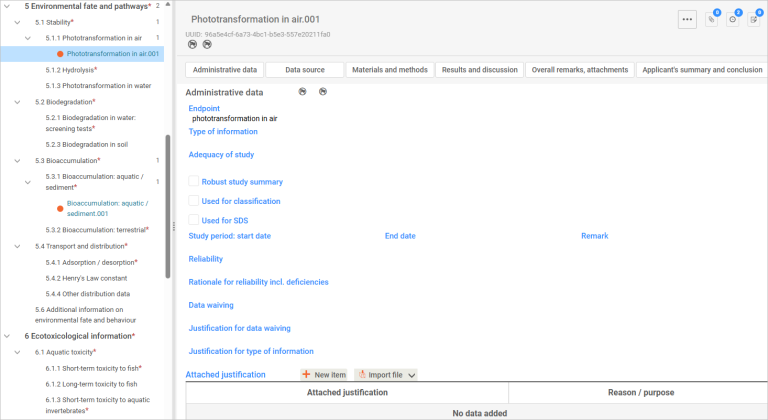Click the Data waiving label
Viewport: 768px width, 420px height.
click(x=211, y=305)
